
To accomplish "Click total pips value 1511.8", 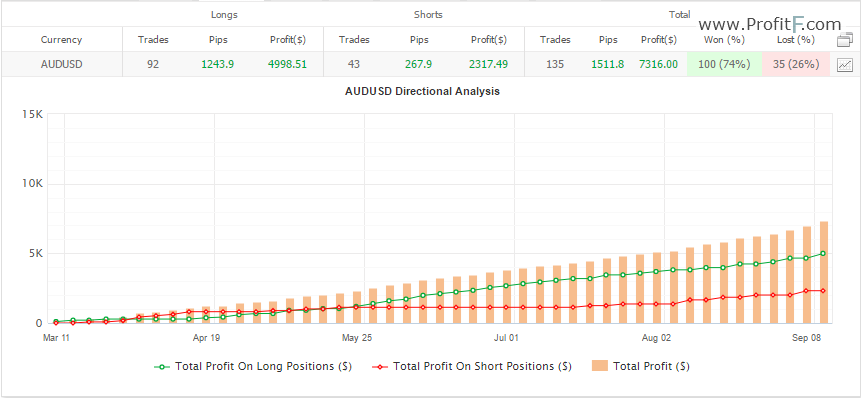I will point(607,64).
